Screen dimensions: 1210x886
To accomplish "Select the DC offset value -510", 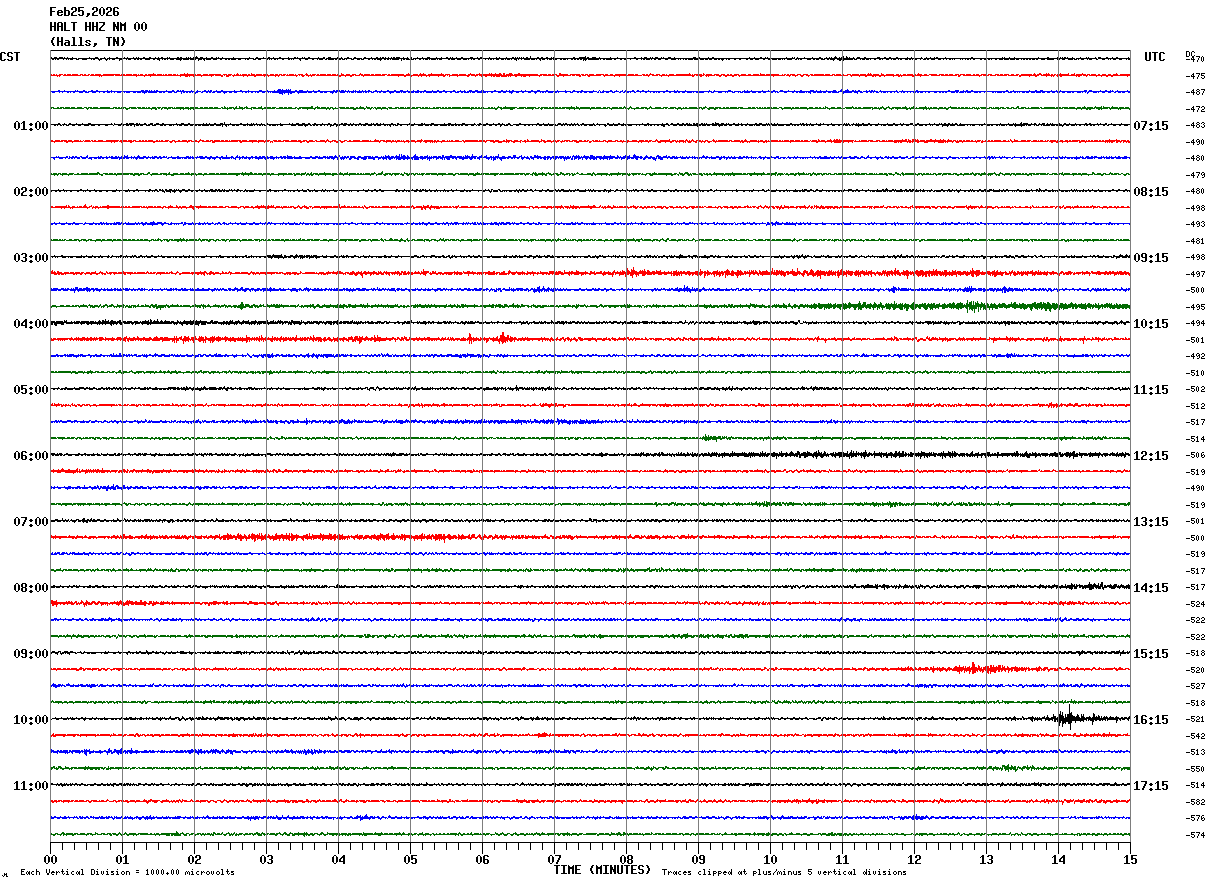I will (x=1195, y=373).
